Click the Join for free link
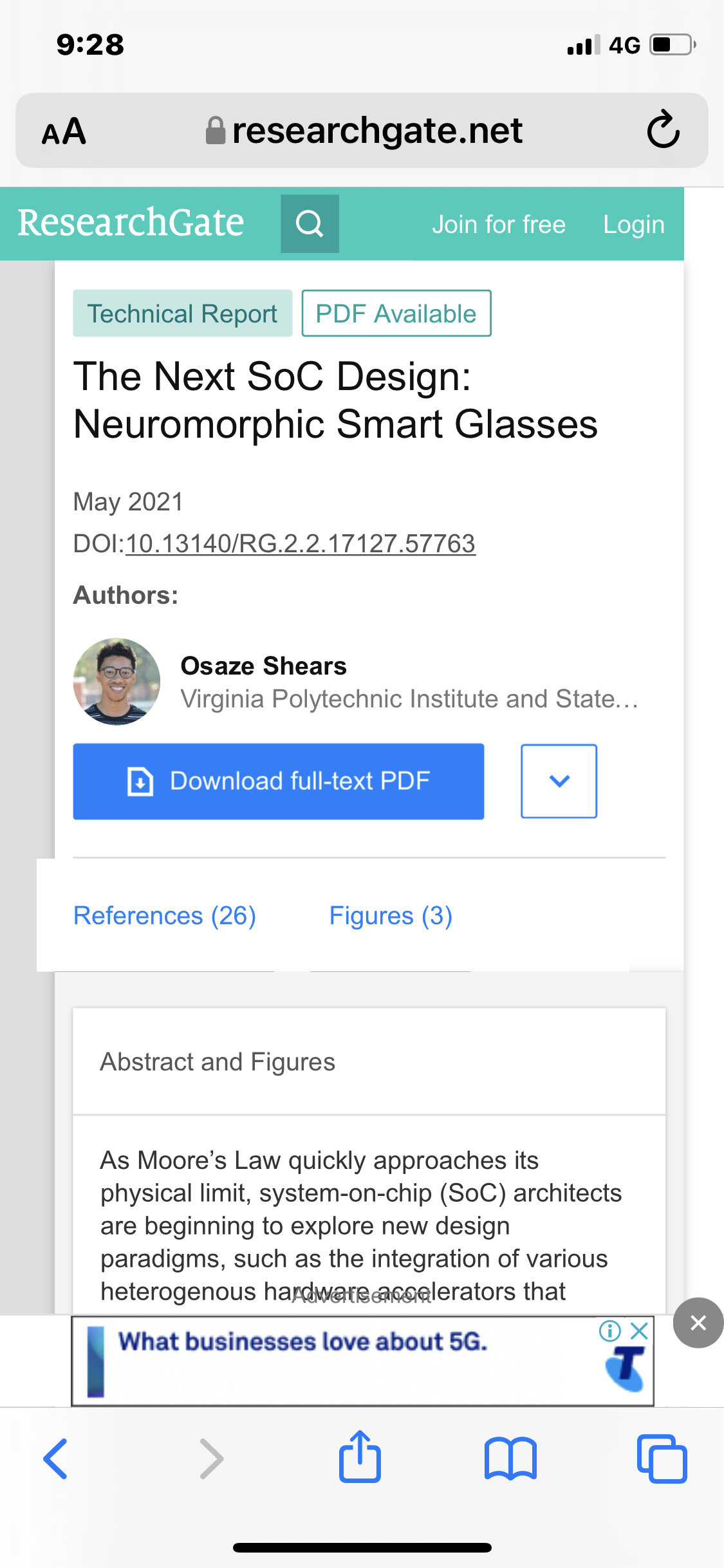The image size is (724, 1568). [x=499, y=225]
